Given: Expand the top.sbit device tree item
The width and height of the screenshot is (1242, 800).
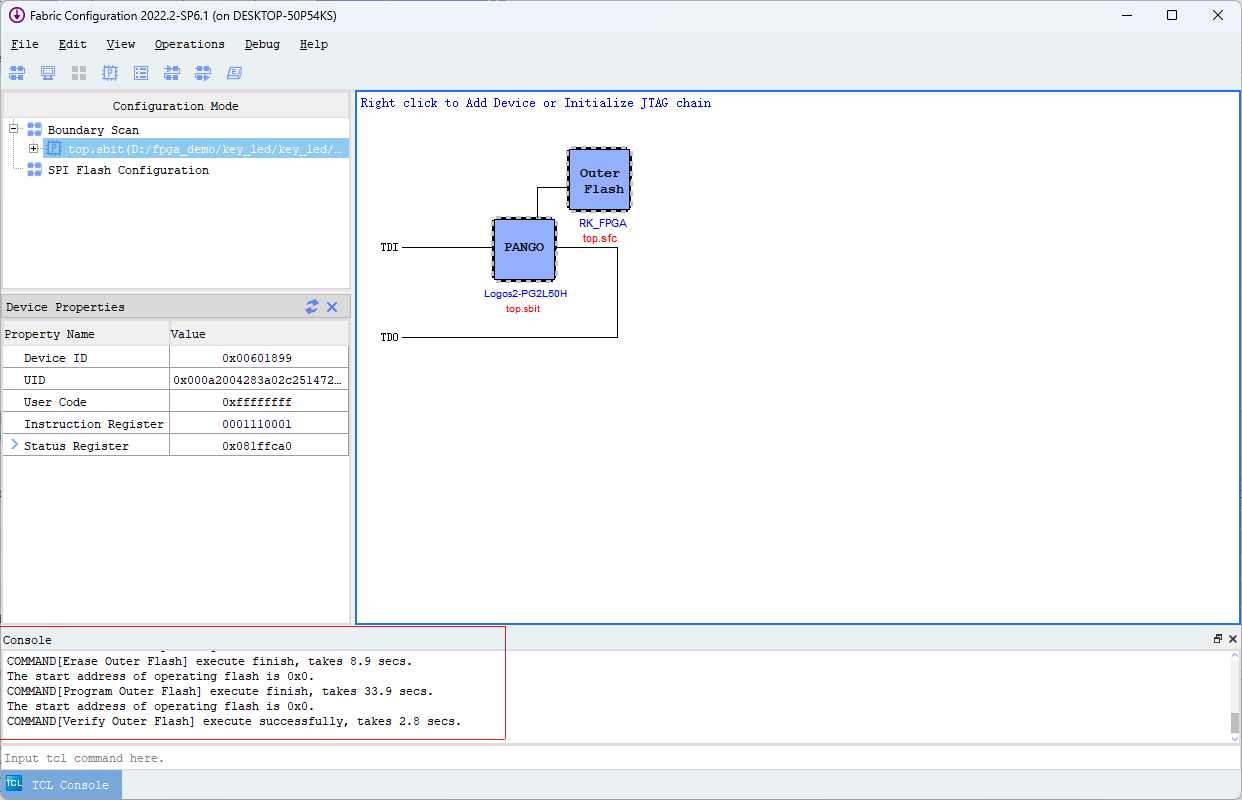Looking at the screenshot, I should coord(31,147).
